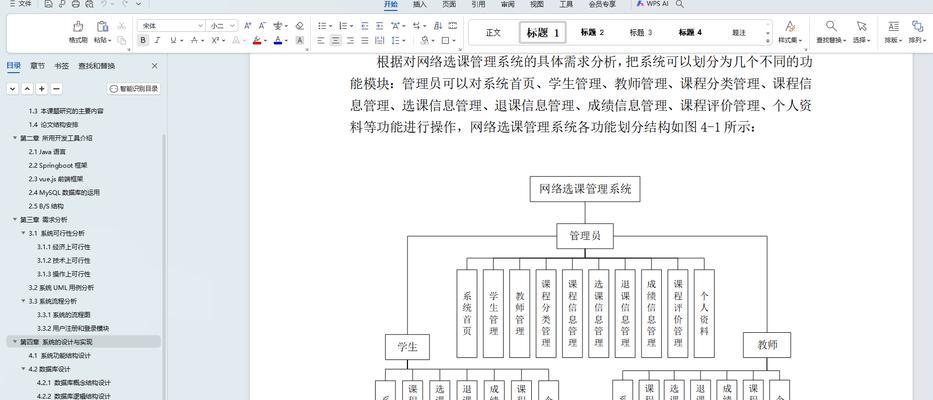Switch to the 插入 ribbon tab

point(420,4)
